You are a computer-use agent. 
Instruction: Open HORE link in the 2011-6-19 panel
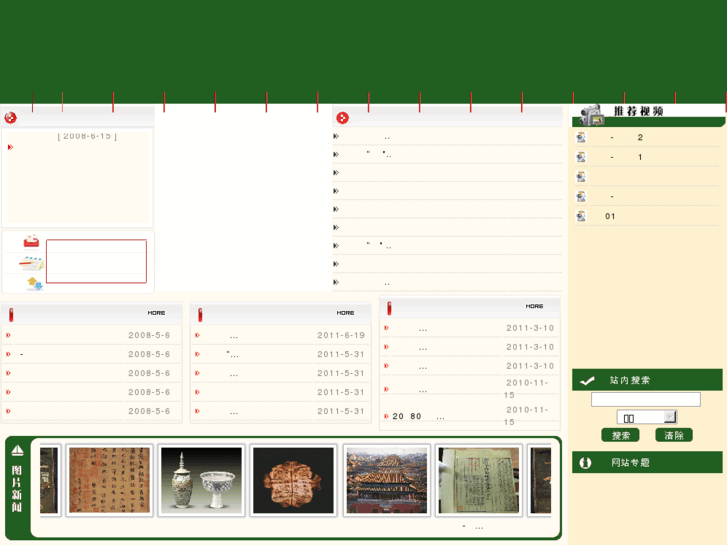(345, 313)
